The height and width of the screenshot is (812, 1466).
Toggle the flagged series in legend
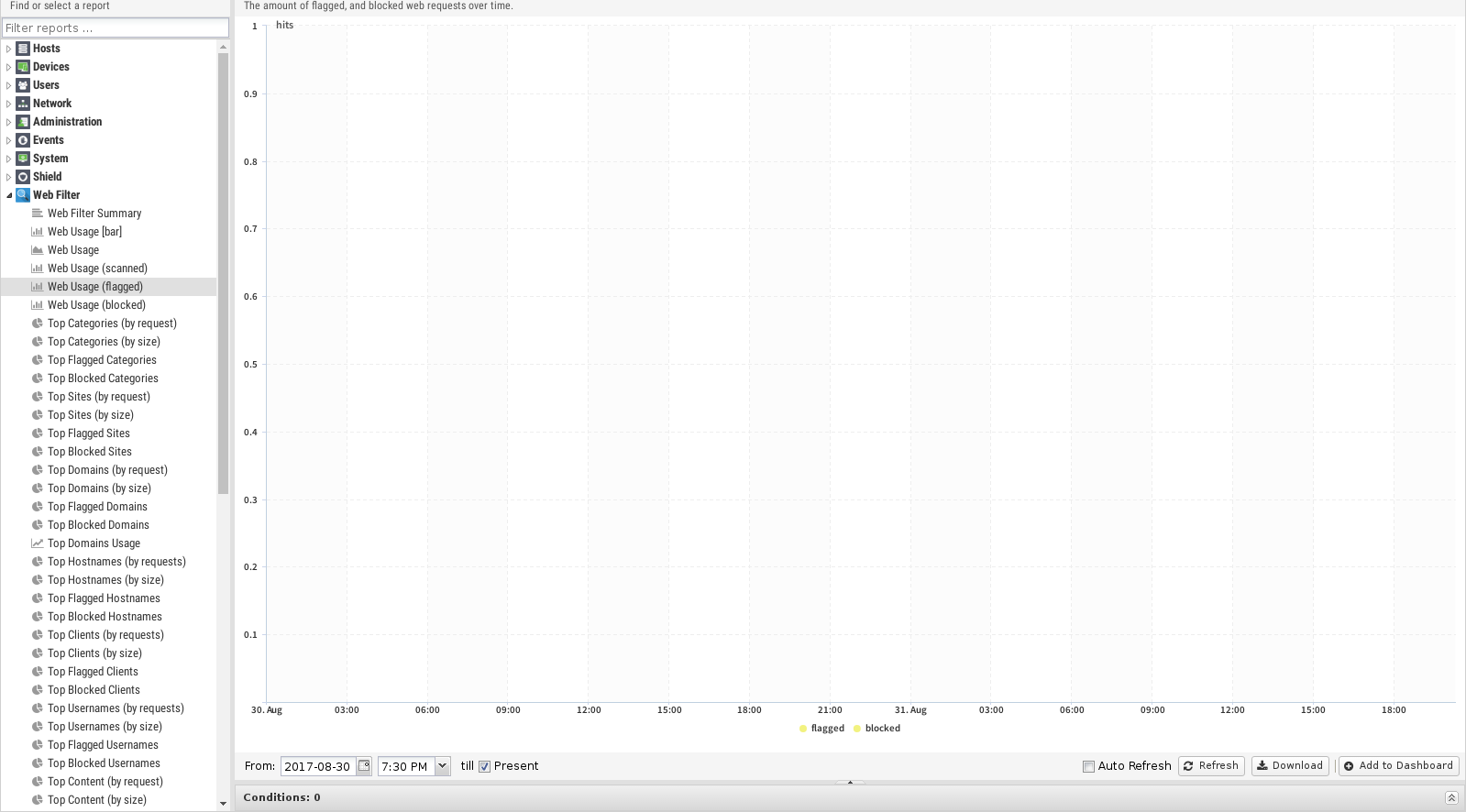pos(821,729)
